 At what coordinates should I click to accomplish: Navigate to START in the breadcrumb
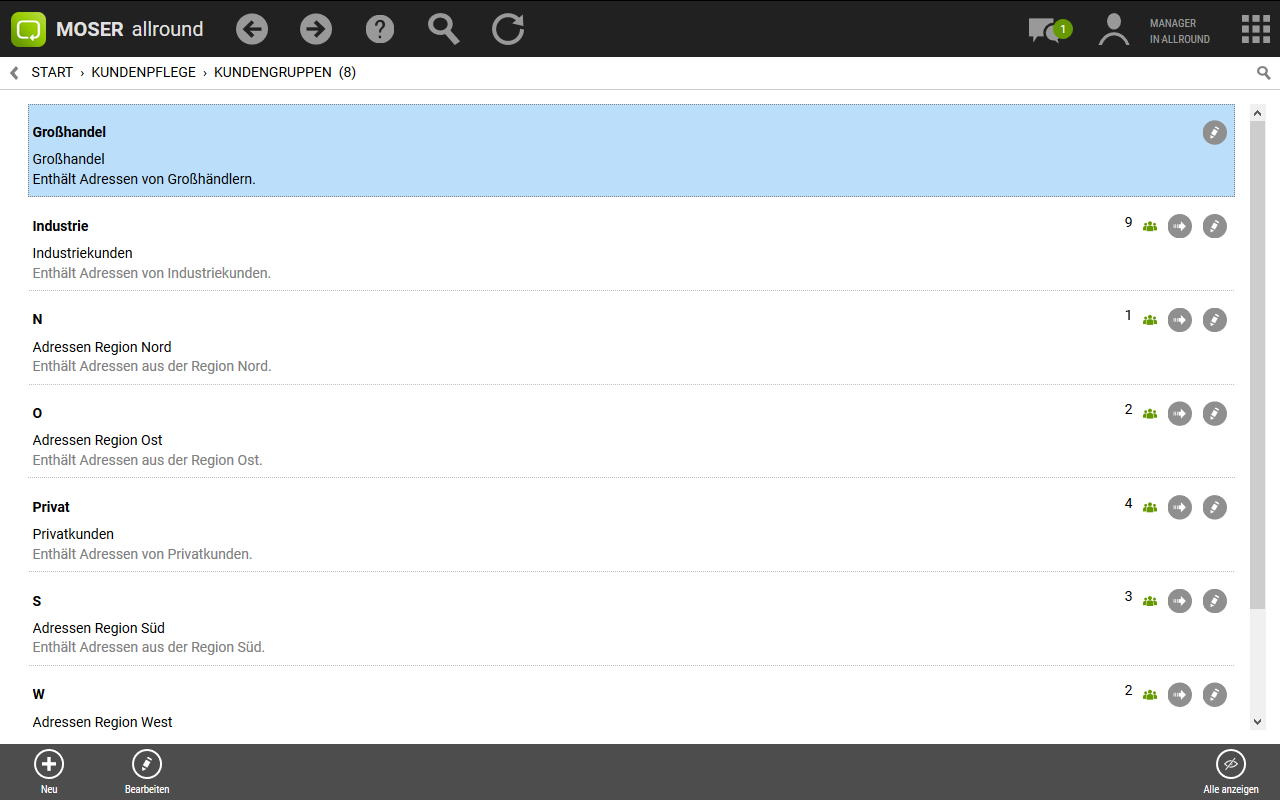(52, 73)
